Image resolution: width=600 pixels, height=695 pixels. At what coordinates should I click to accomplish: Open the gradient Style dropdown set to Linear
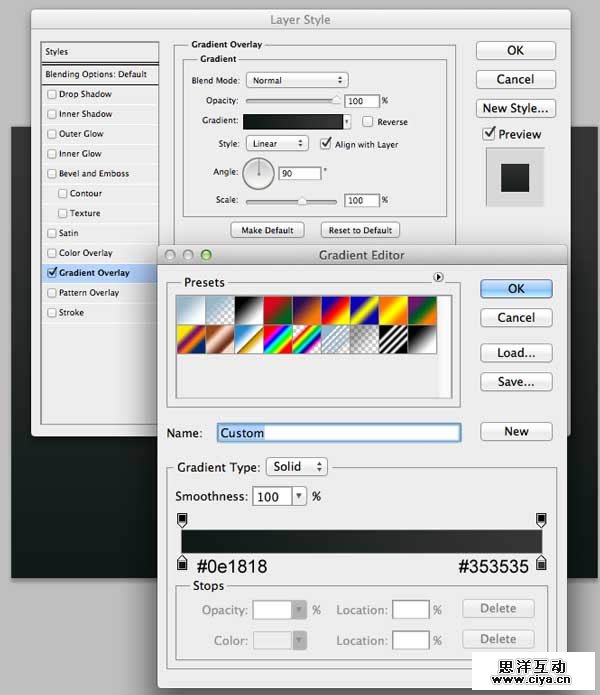[x=277, y=144]
